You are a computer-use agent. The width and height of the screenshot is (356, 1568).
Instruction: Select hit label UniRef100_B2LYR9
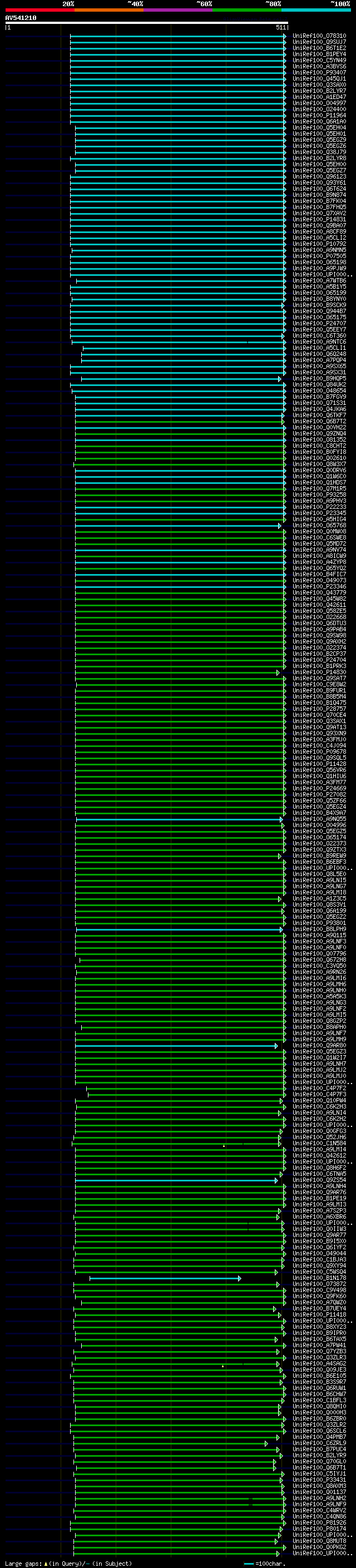319,1455
